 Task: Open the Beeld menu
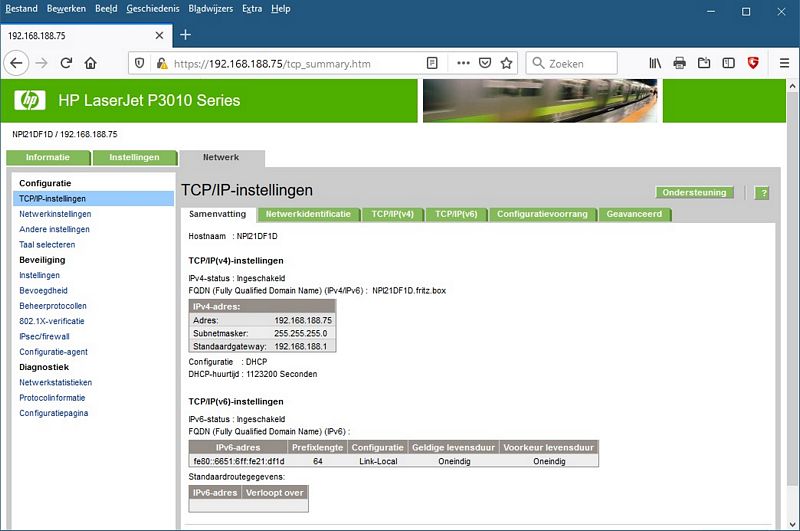click(106, 9)
